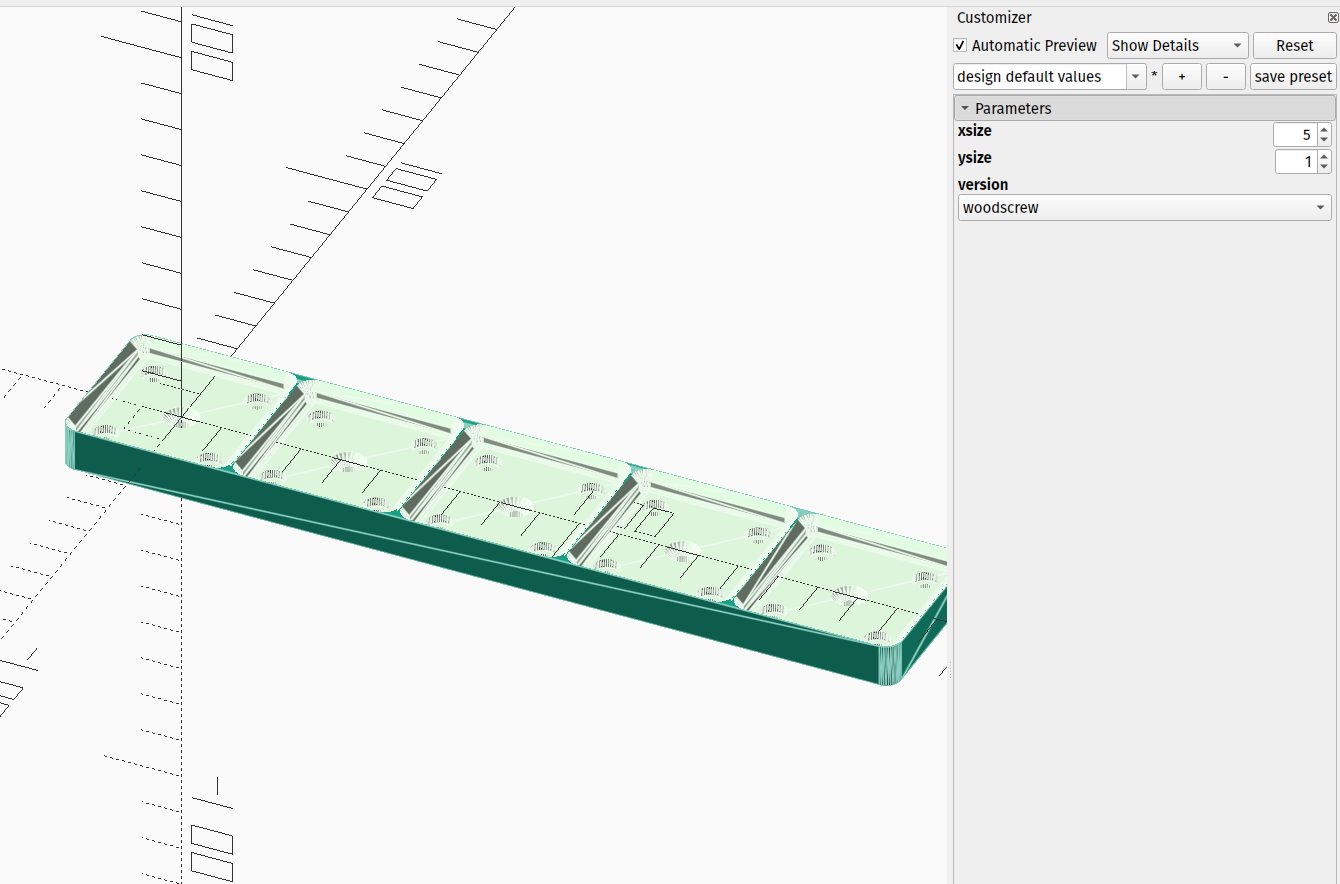Click the Show Details dropdown arrow

coord(1237,45)
